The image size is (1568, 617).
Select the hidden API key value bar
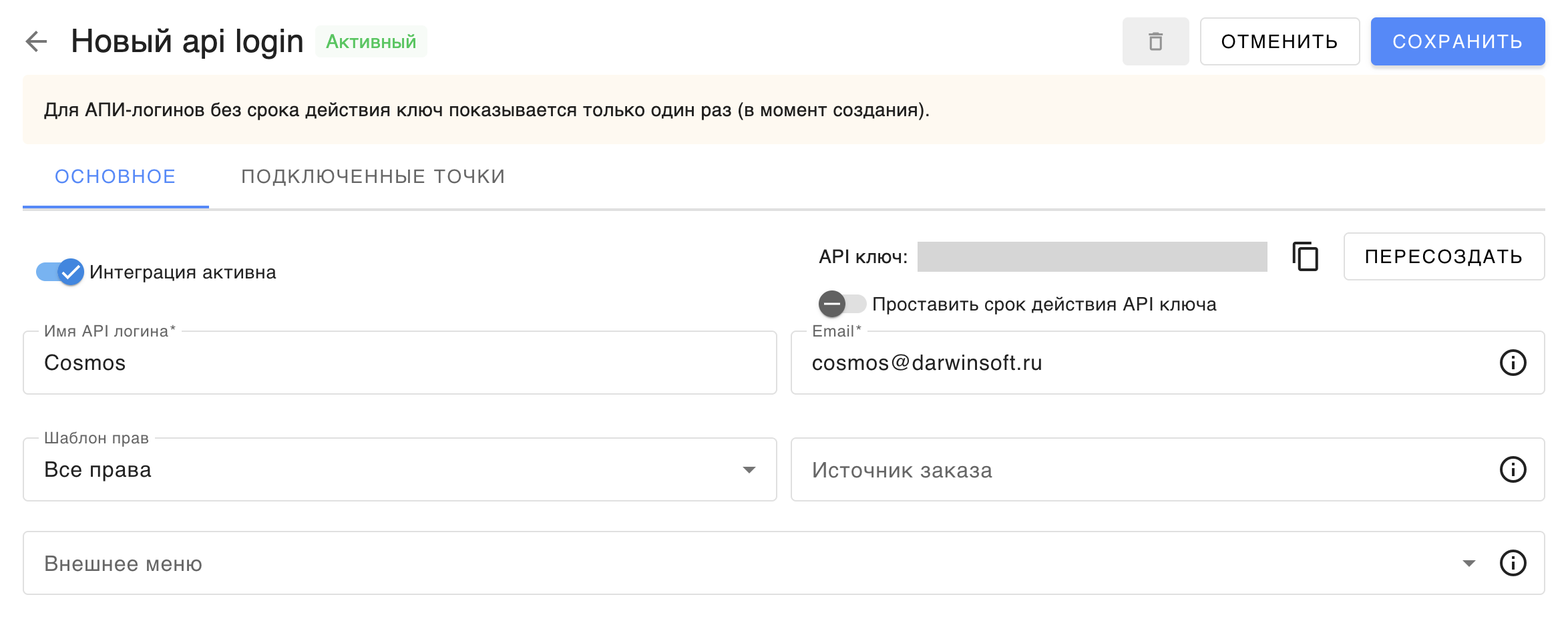[x=1092, y=256]
